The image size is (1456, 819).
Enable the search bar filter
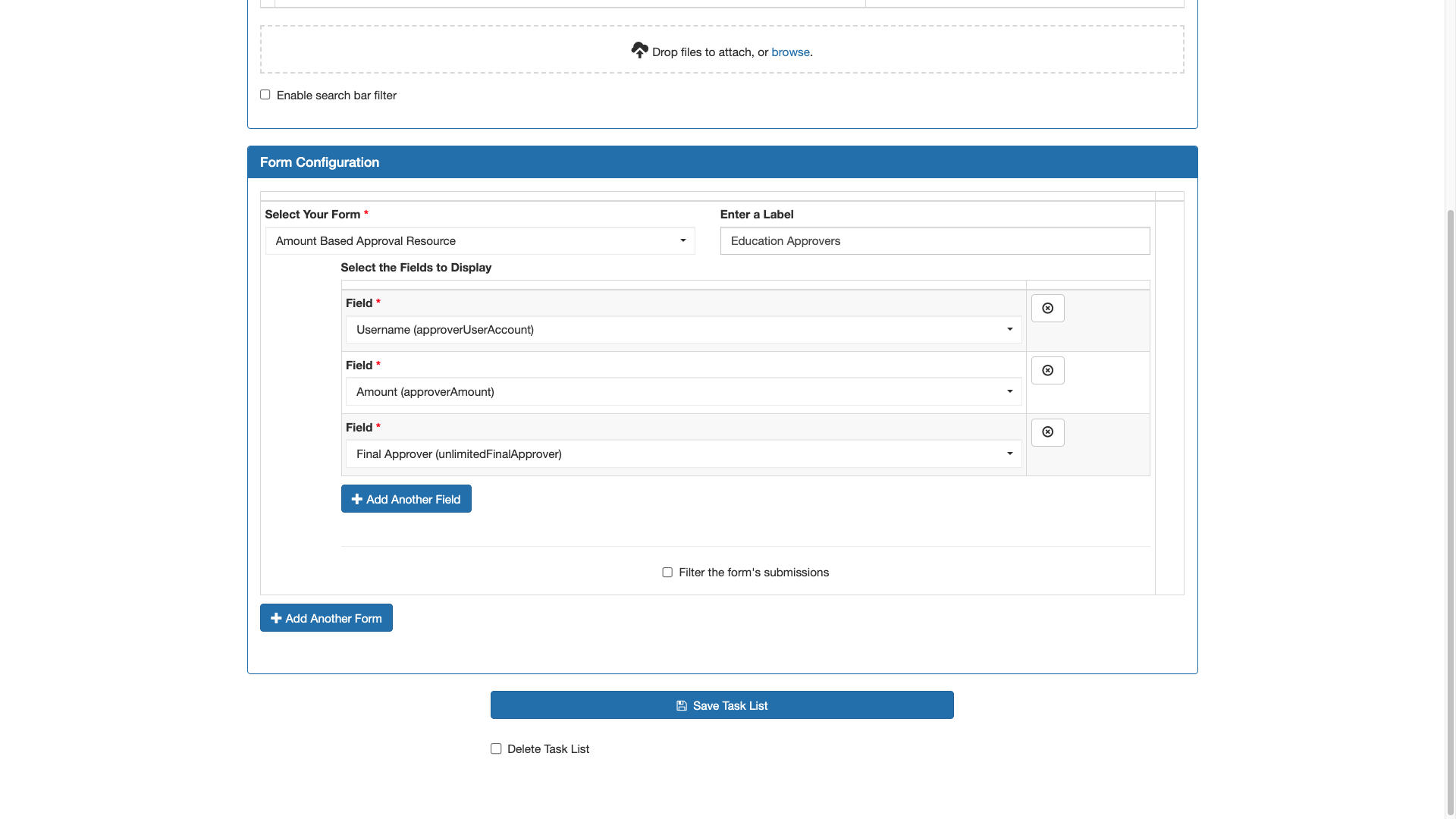(265, 94)
